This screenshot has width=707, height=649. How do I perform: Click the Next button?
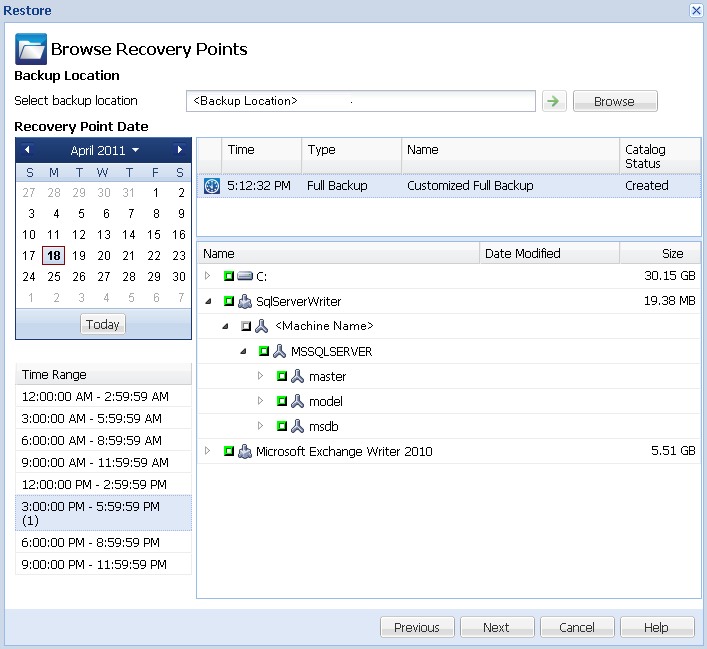496,627
